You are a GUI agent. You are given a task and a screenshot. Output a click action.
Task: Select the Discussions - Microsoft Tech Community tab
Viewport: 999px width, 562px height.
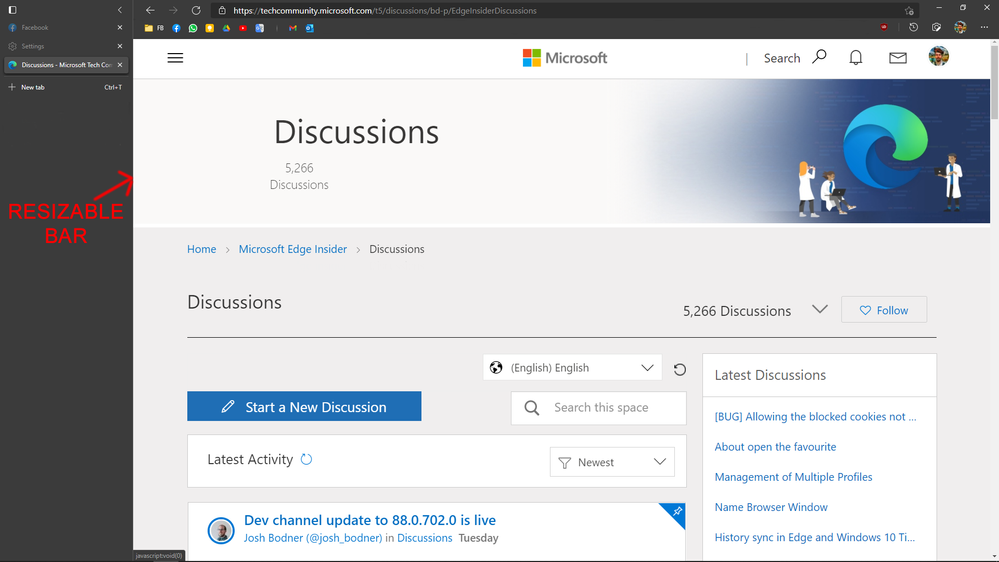coord(61,65)
